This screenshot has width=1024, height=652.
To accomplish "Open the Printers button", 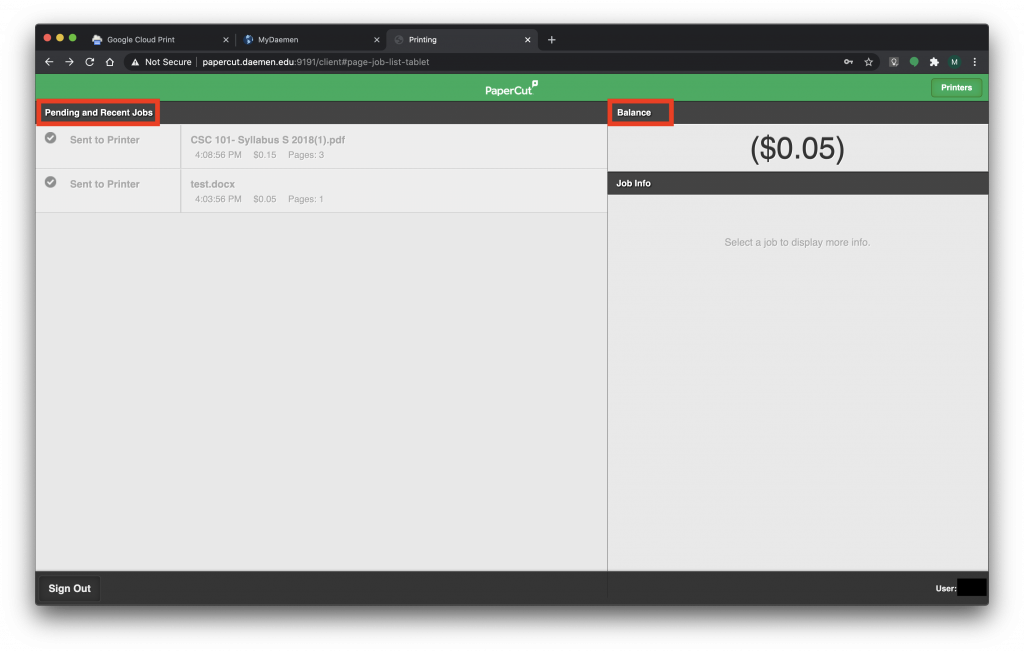I will click(x=956, y=88).
